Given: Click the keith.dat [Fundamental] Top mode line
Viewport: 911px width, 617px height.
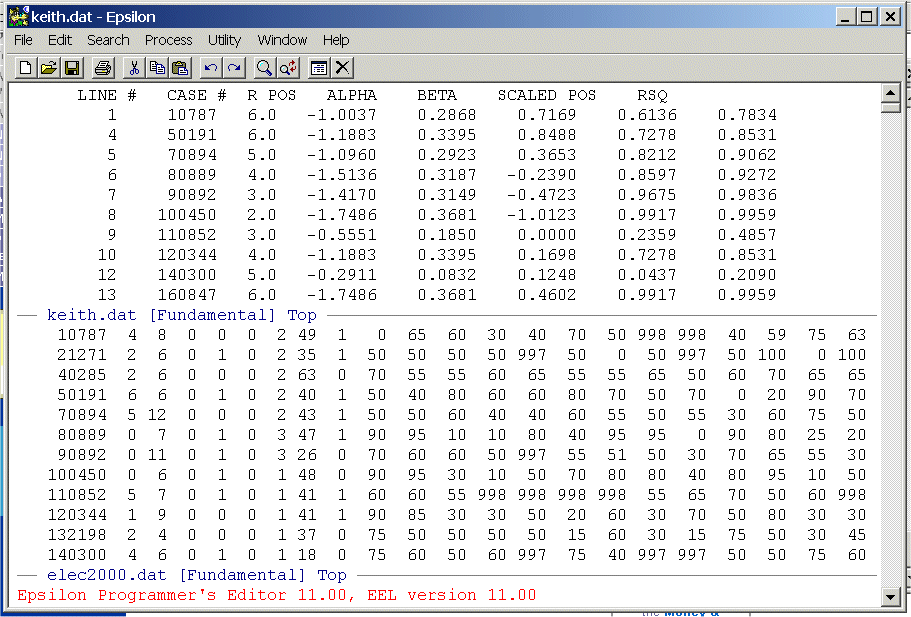Looking at the screenshot, I should (x=181, y=315).
